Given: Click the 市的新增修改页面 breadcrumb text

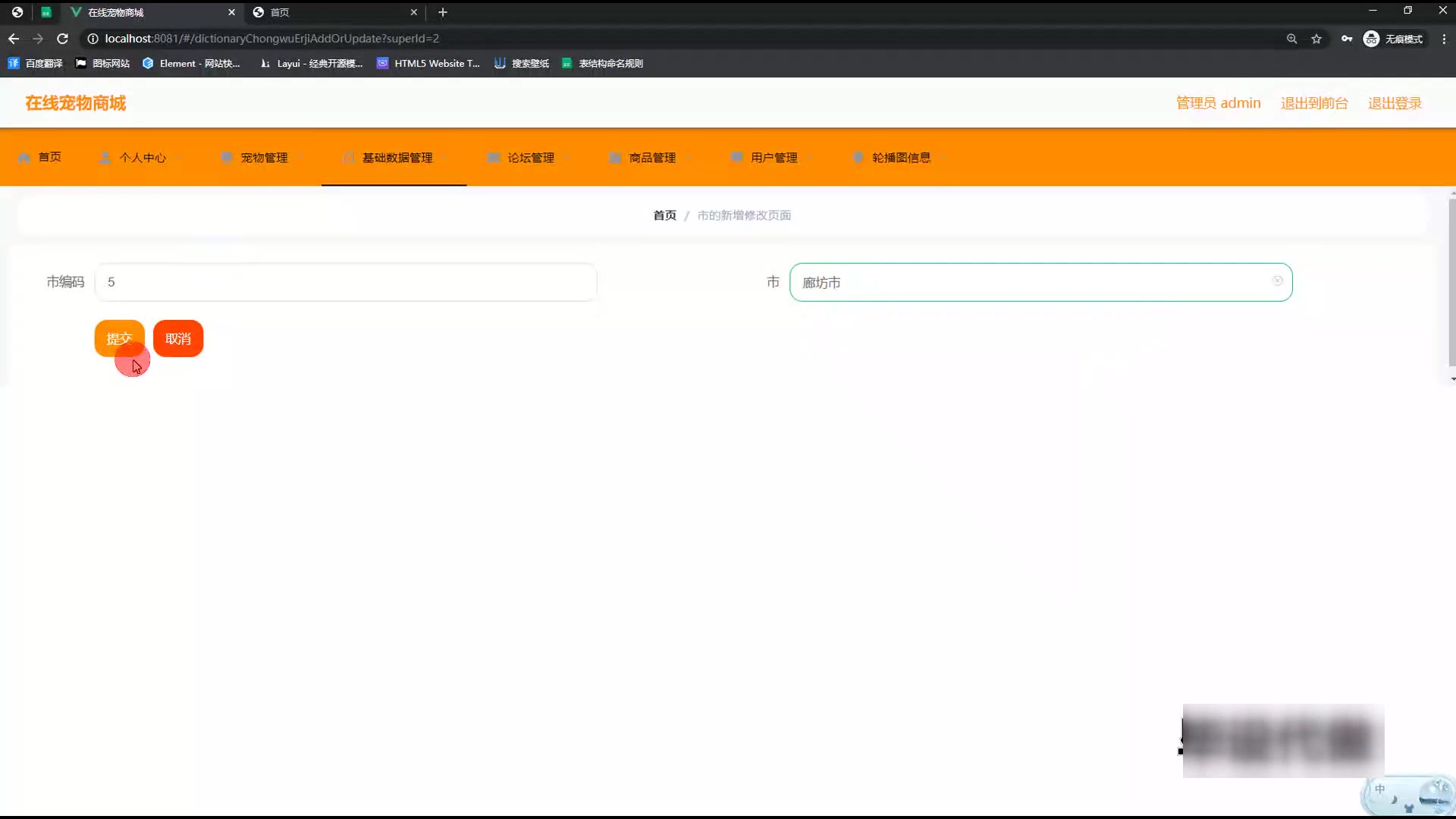Looking at the screenshot, I should point(744,215).
